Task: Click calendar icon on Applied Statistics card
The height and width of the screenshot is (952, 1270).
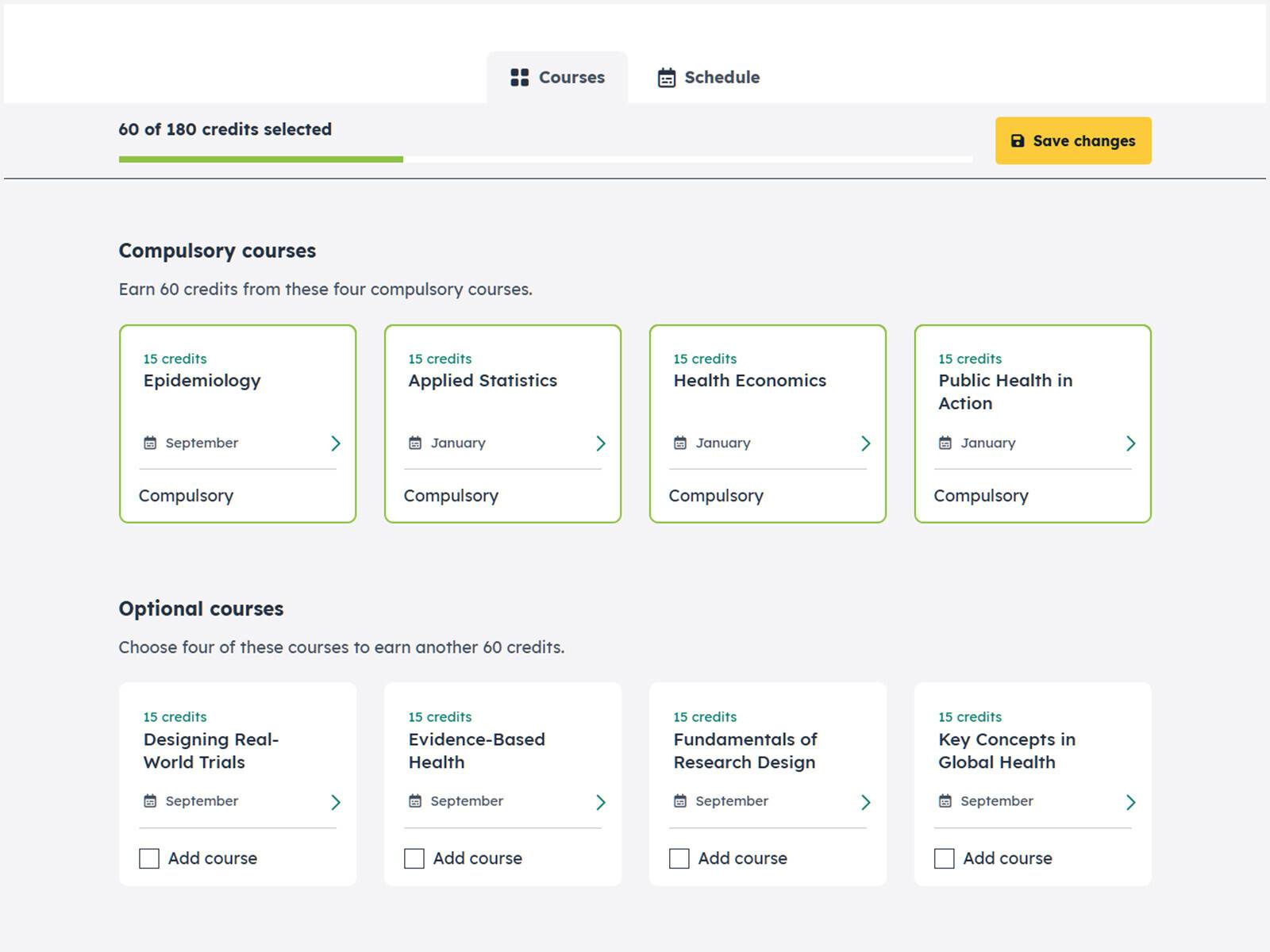Action: [415, 443]
